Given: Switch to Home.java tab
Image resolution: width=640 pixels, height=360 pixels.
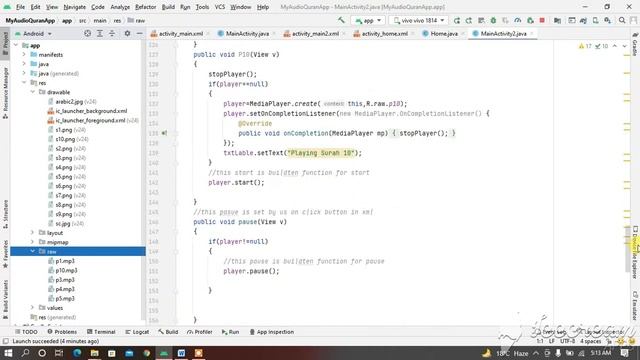Looking at the screenshot, I should [x=444, y=33].
